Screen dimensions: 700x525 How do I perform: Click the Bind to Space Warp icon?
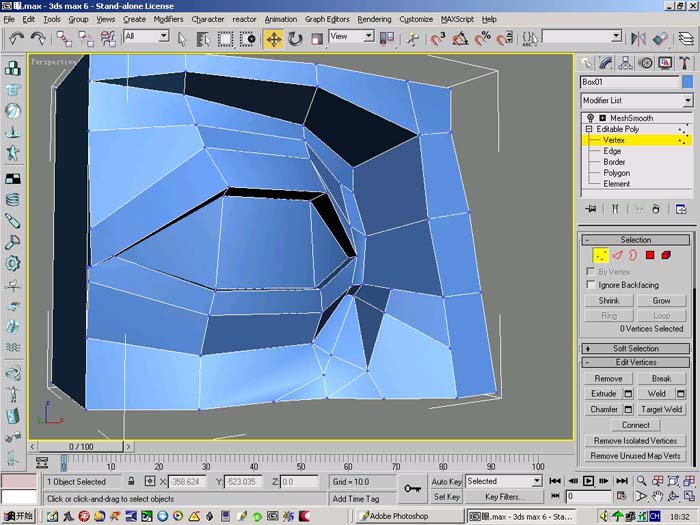point(108,39)
